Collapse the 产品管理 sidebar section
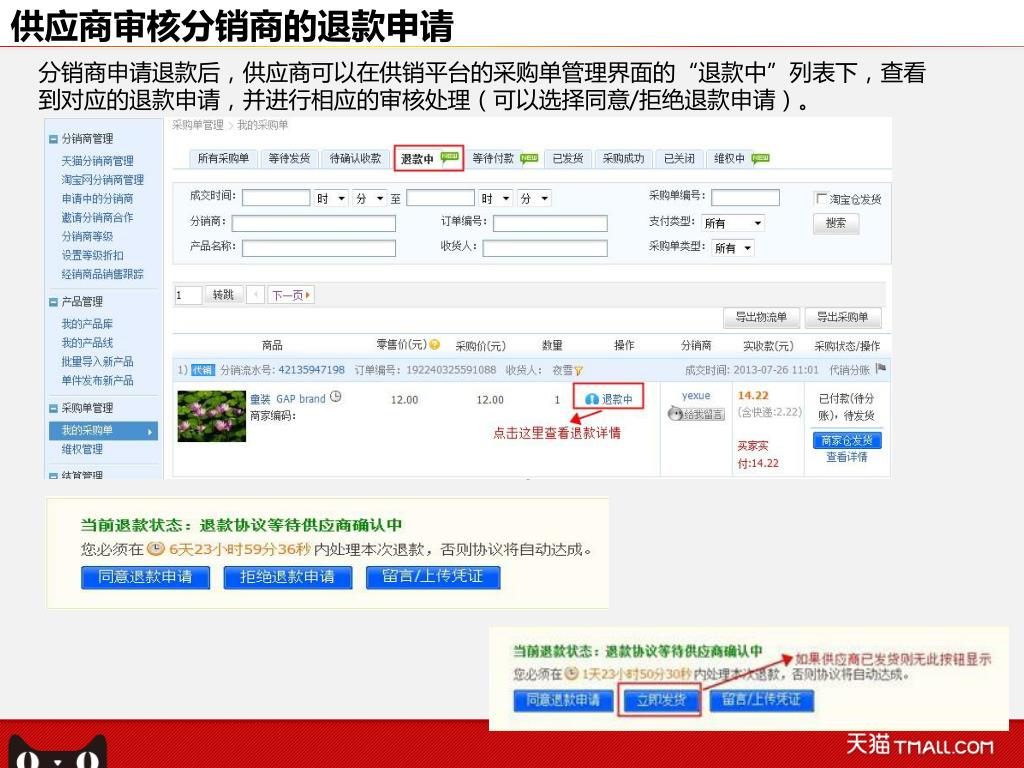 click(54, 302)
